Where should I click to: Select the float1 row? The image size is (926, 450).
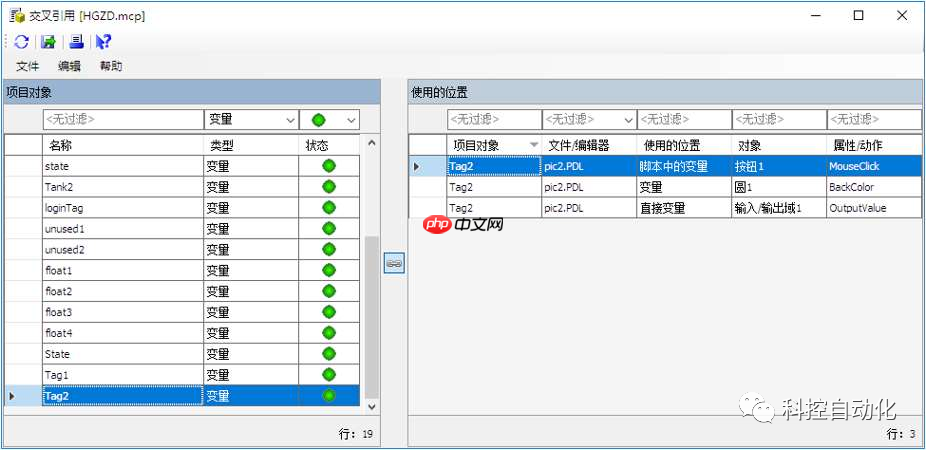pos(182,270)
